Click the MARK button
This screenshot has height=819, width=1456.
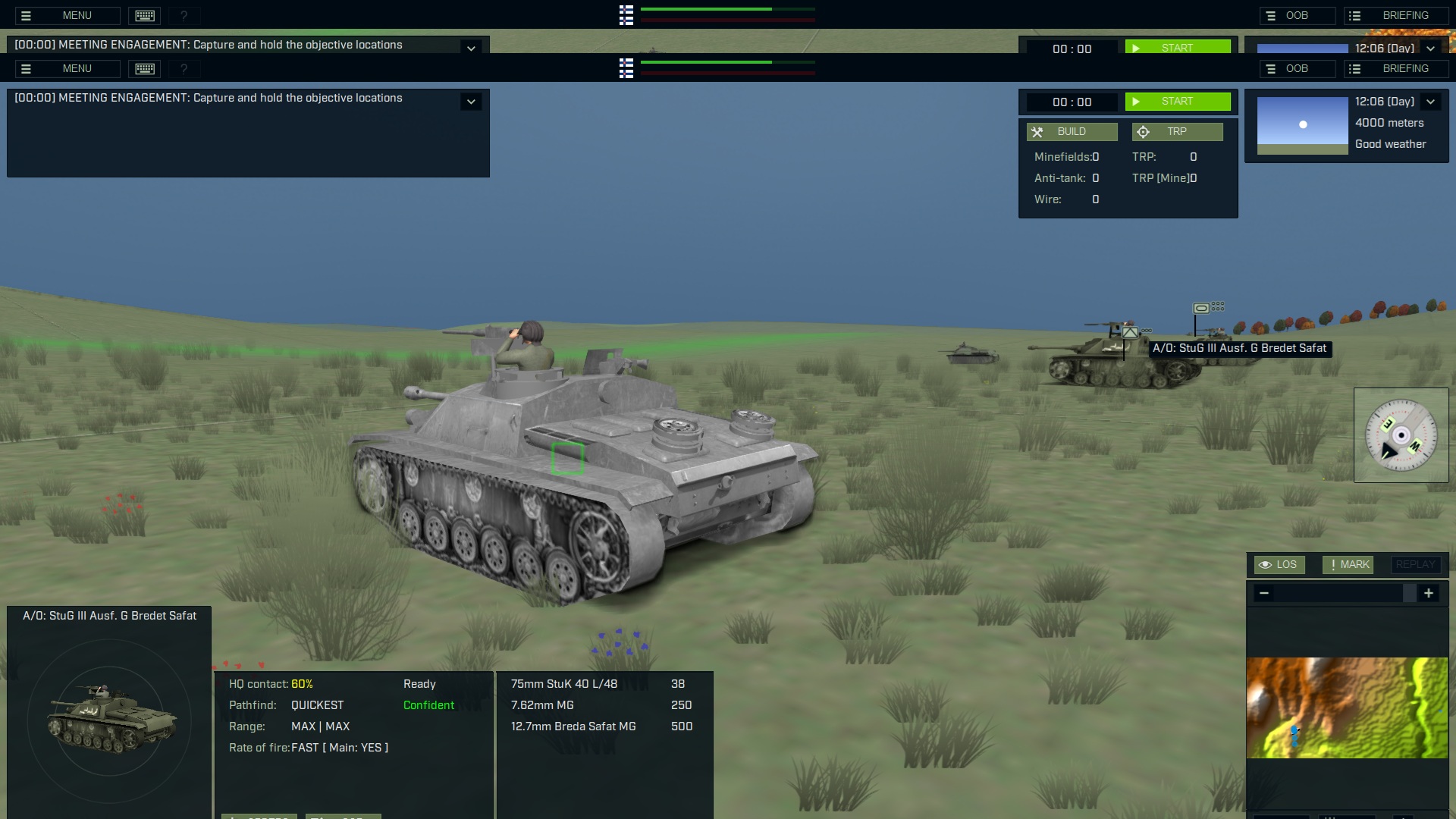(x=1348, y=565)
